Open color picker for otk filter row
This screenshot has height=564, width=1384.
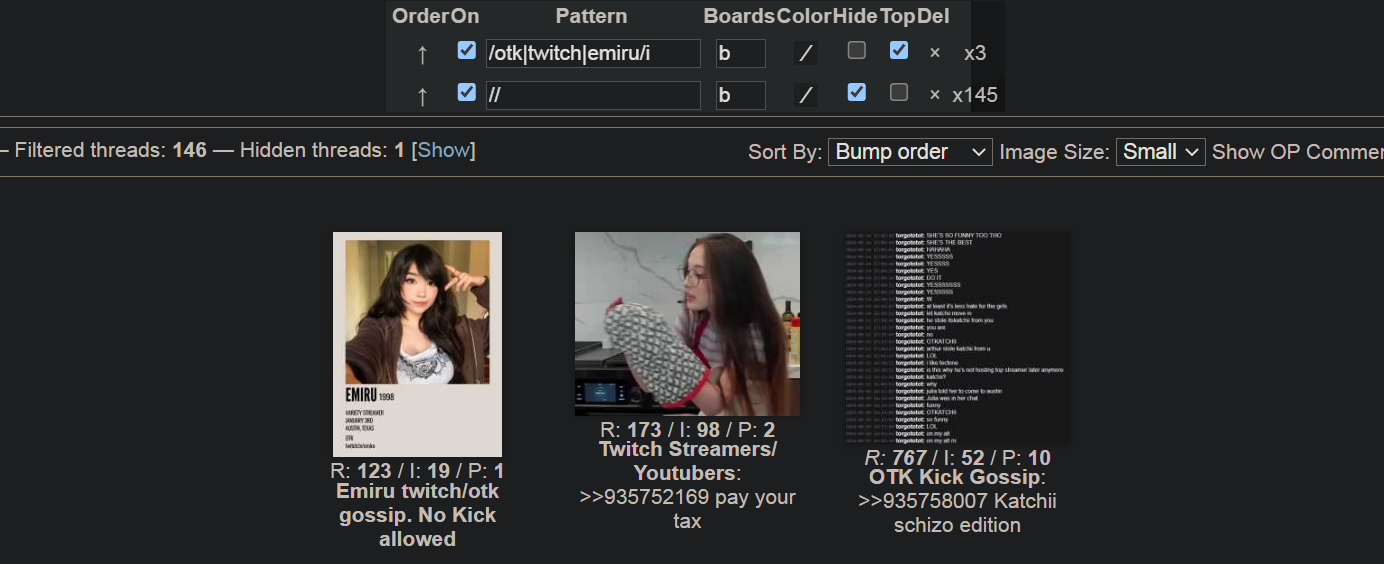coord(806,53)
